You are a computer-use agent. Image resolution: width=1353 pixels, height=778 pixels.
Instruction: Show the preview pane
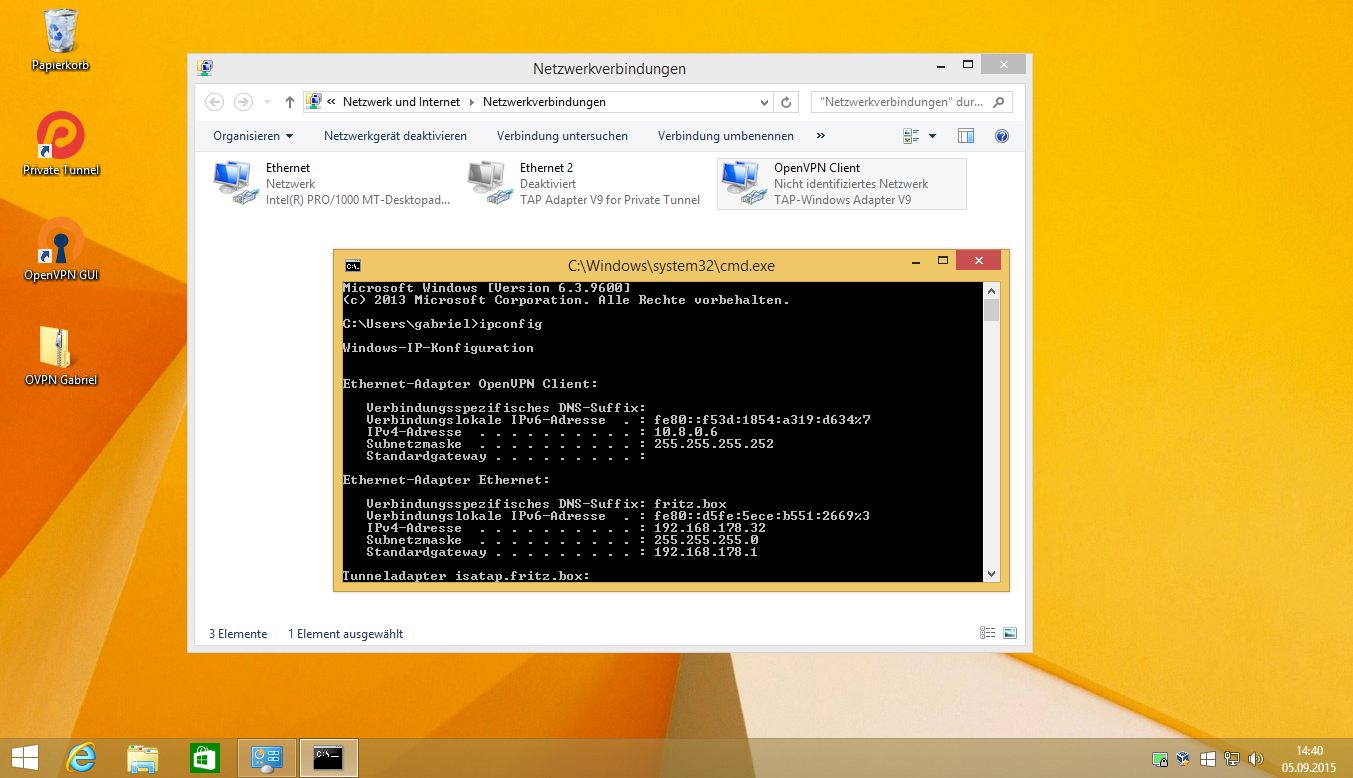(x=966, y=136)
